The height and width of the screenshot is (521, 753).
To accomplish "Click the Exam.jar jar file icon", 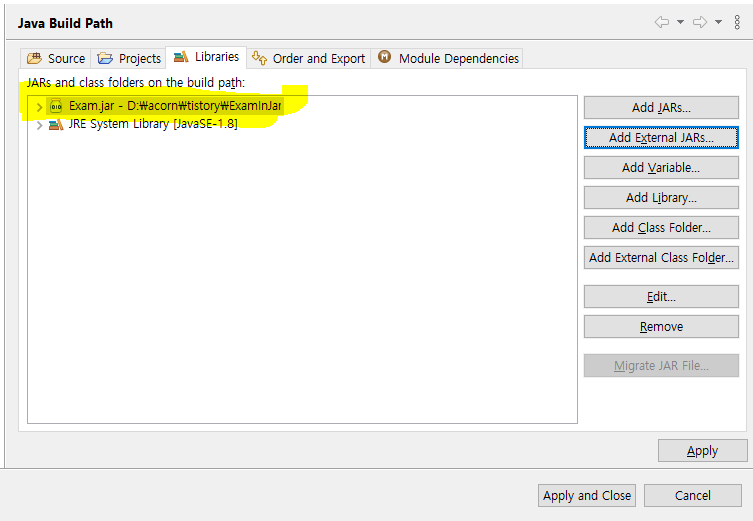I will (56, 106).
